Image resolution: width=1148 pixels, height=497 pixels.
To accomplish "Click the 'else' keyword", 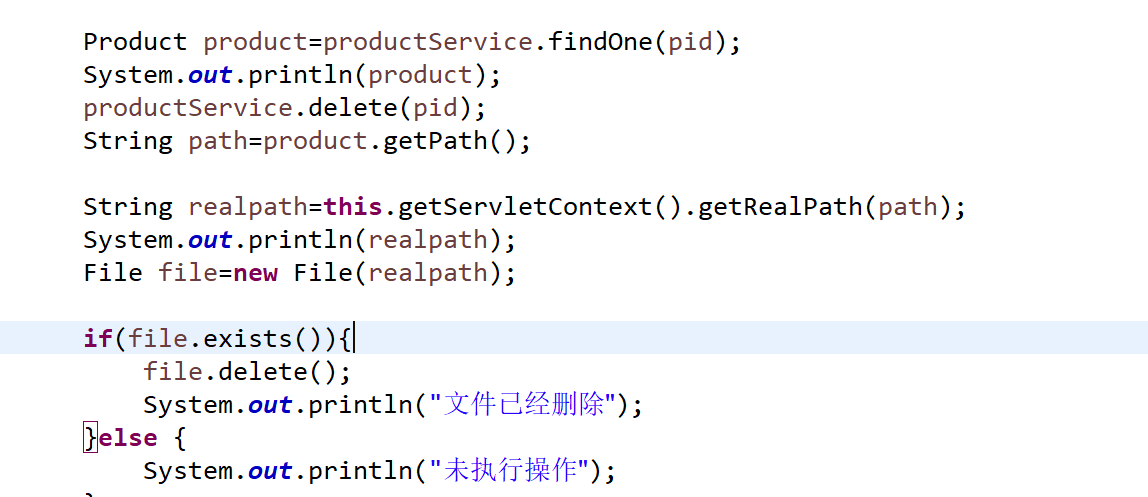I will coord(128,438).
